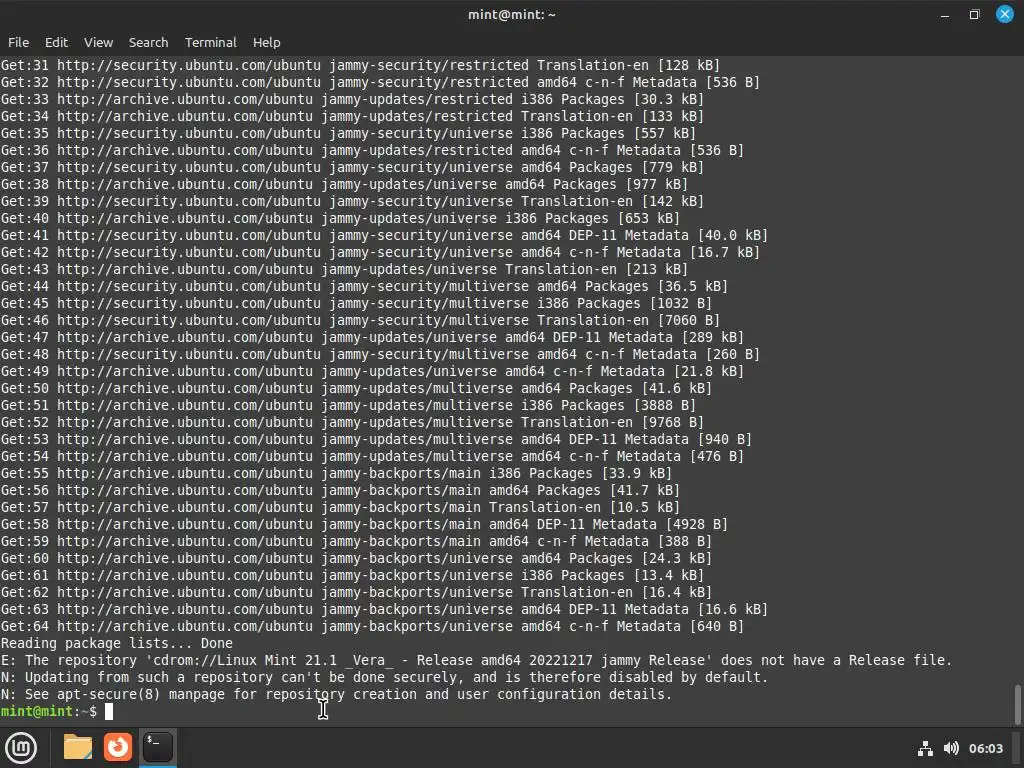This screenshot has height=768, width=1024.
Task: Click the Get:52 line with 9768 B
Action: (352, 422)
